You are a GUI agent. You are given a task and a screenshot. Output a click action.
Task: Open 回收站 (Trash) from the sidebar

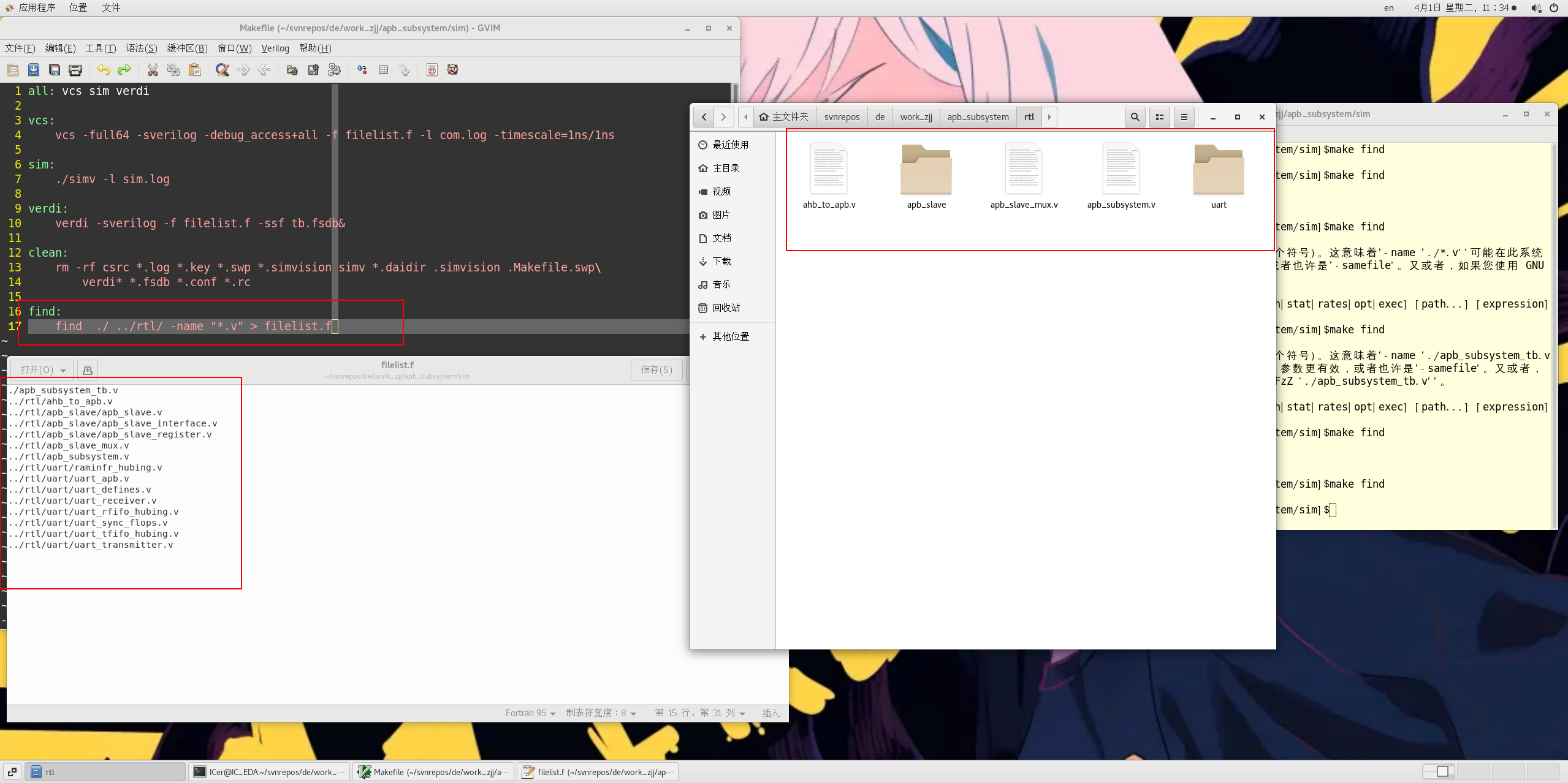(x=726, y=308)
